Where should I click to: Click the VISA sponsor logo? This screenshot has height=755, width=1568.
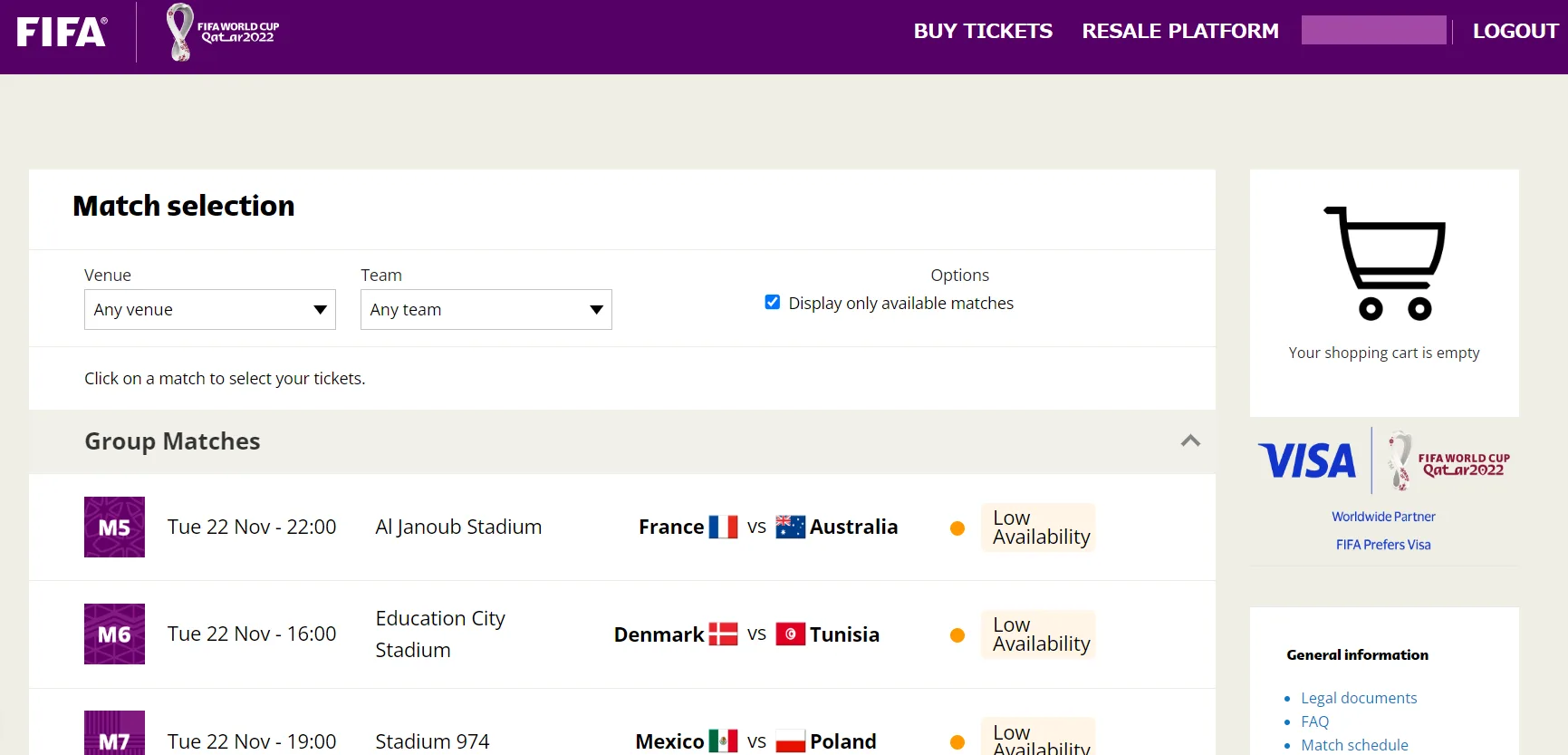[x=1307, y=460]
